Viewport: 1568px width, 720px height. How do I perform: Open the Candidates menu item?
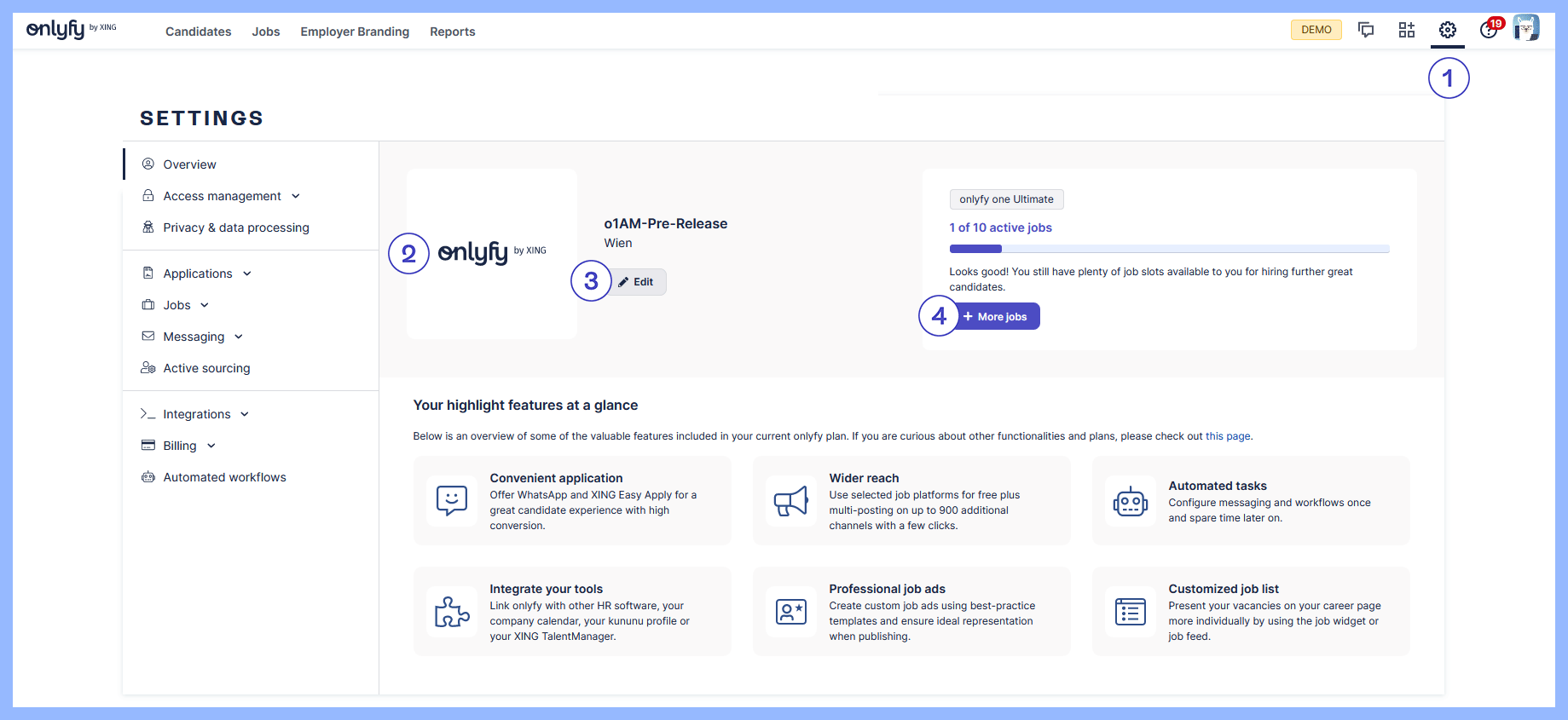pos(198,32)
